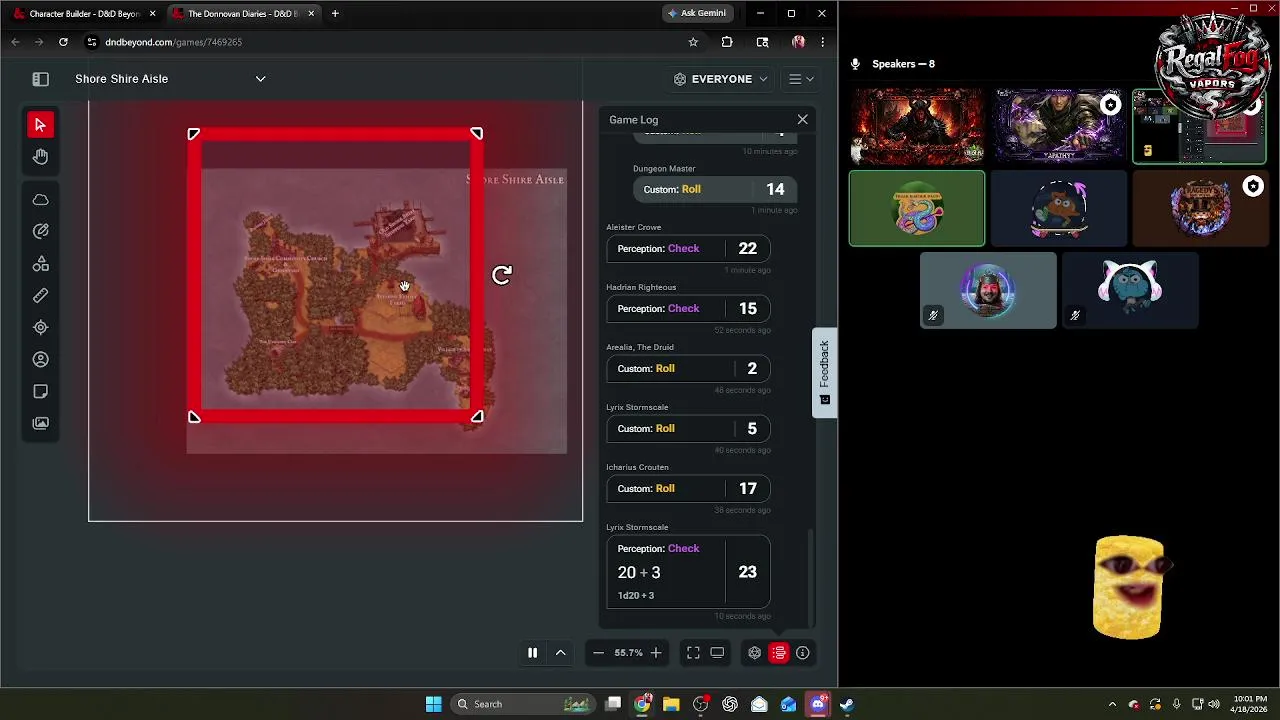Click the Speakers microphone icon in Discord
Image resolution: width=1280 pixels, height=720 pixels.
tap(855, 64)
